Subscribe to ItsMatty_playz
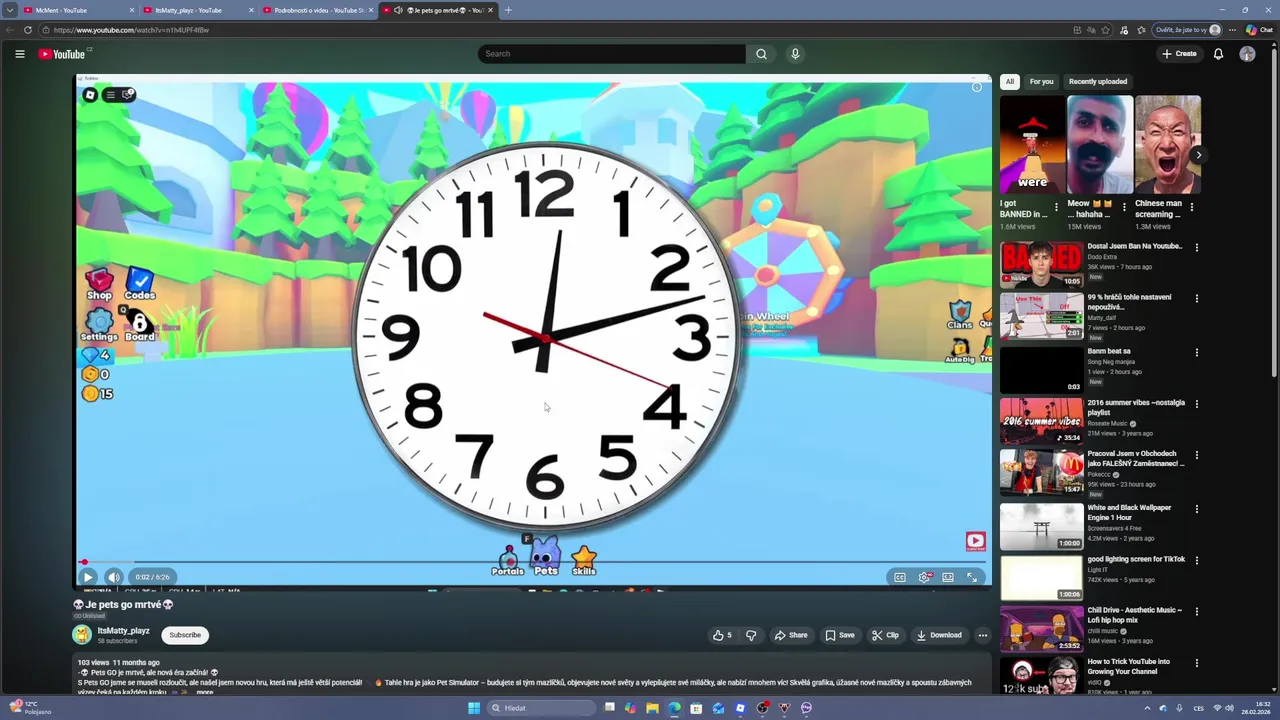The image size is (1280, 720). pyautogui.click(x=185, y=635)
